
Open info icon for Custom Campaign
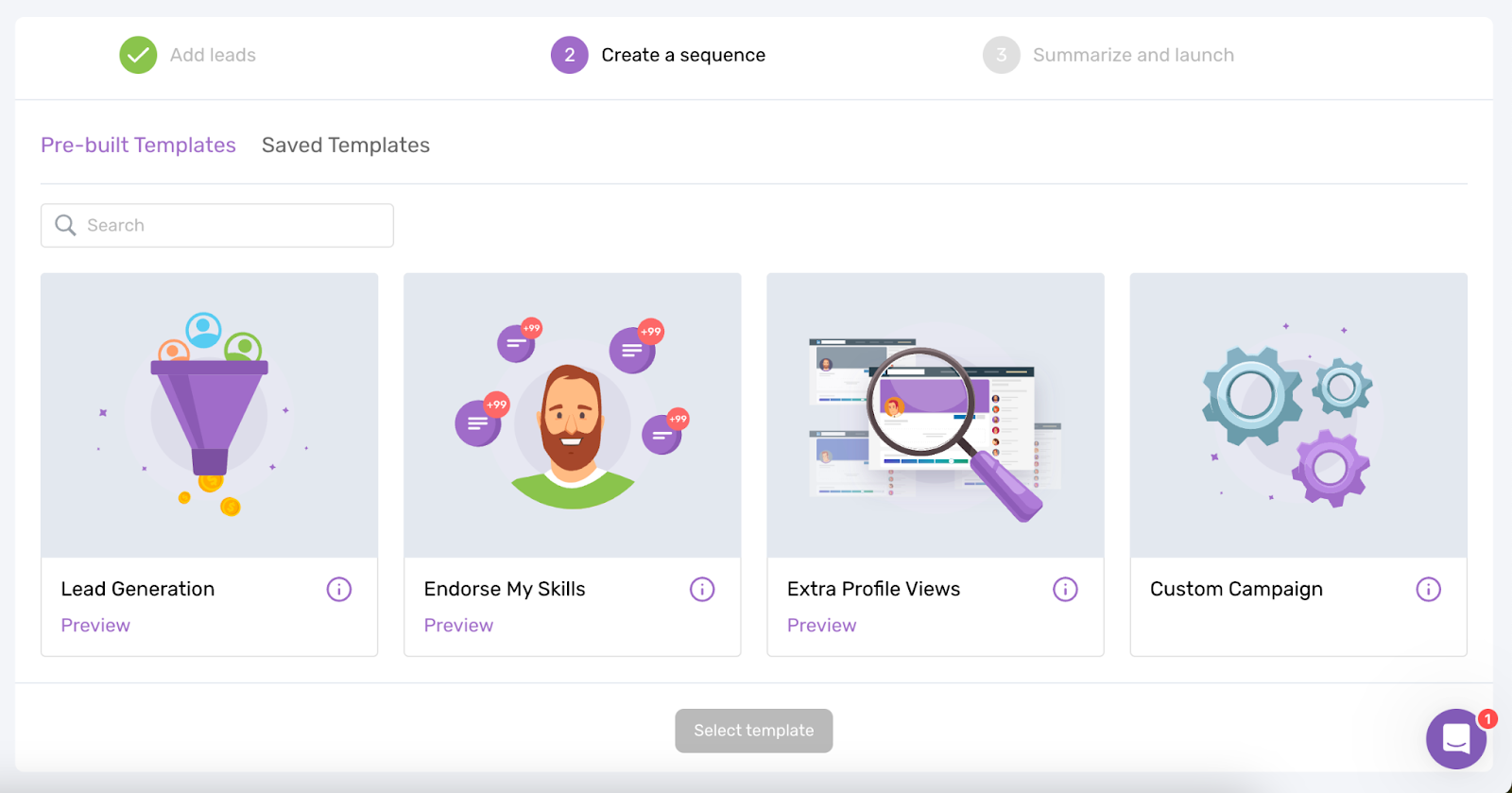click(x=1428, y=589)
